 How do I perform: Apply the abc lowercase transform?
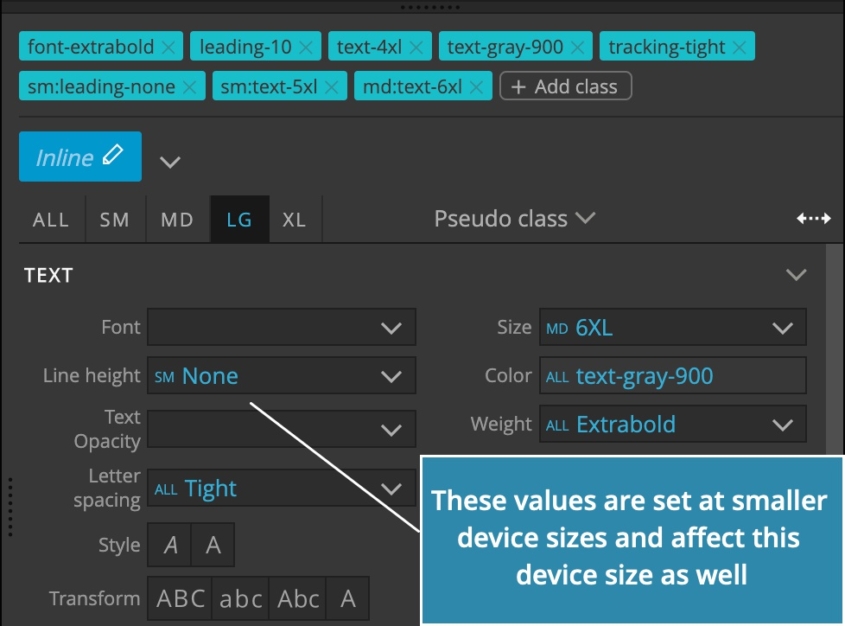240,598
